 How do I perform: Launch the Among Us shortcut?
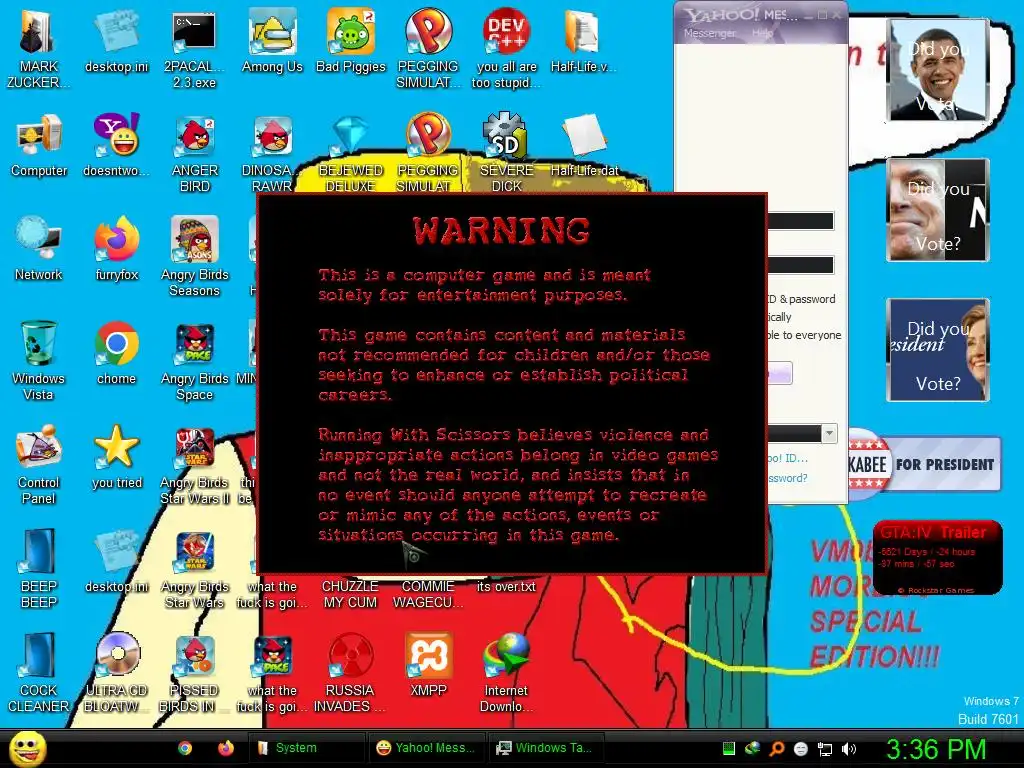coord(272,40)
